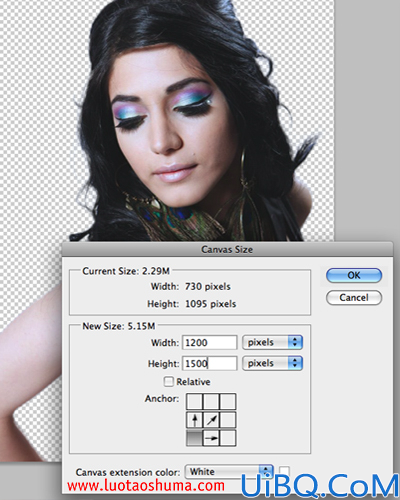Image resolution: width=400 pixels, height=500 pixels.
Task: Click into the Width field showing 1200
Action: coord(210,342)
